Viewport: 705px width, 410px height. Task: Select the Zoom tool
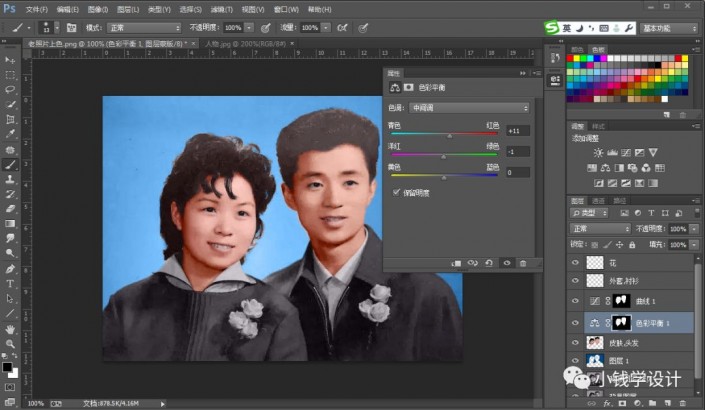10,344
